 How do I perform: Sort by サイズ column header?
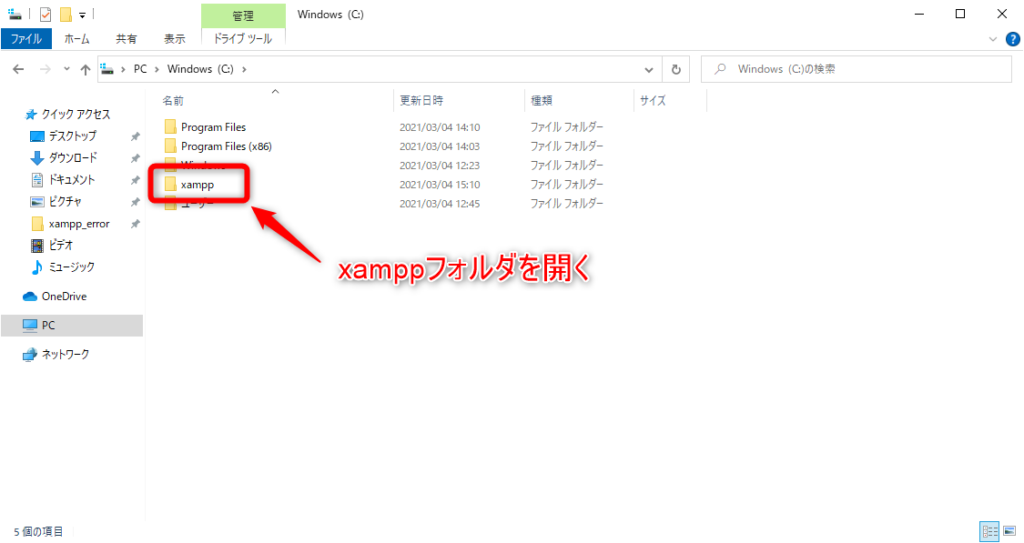[x=652, y=101]
